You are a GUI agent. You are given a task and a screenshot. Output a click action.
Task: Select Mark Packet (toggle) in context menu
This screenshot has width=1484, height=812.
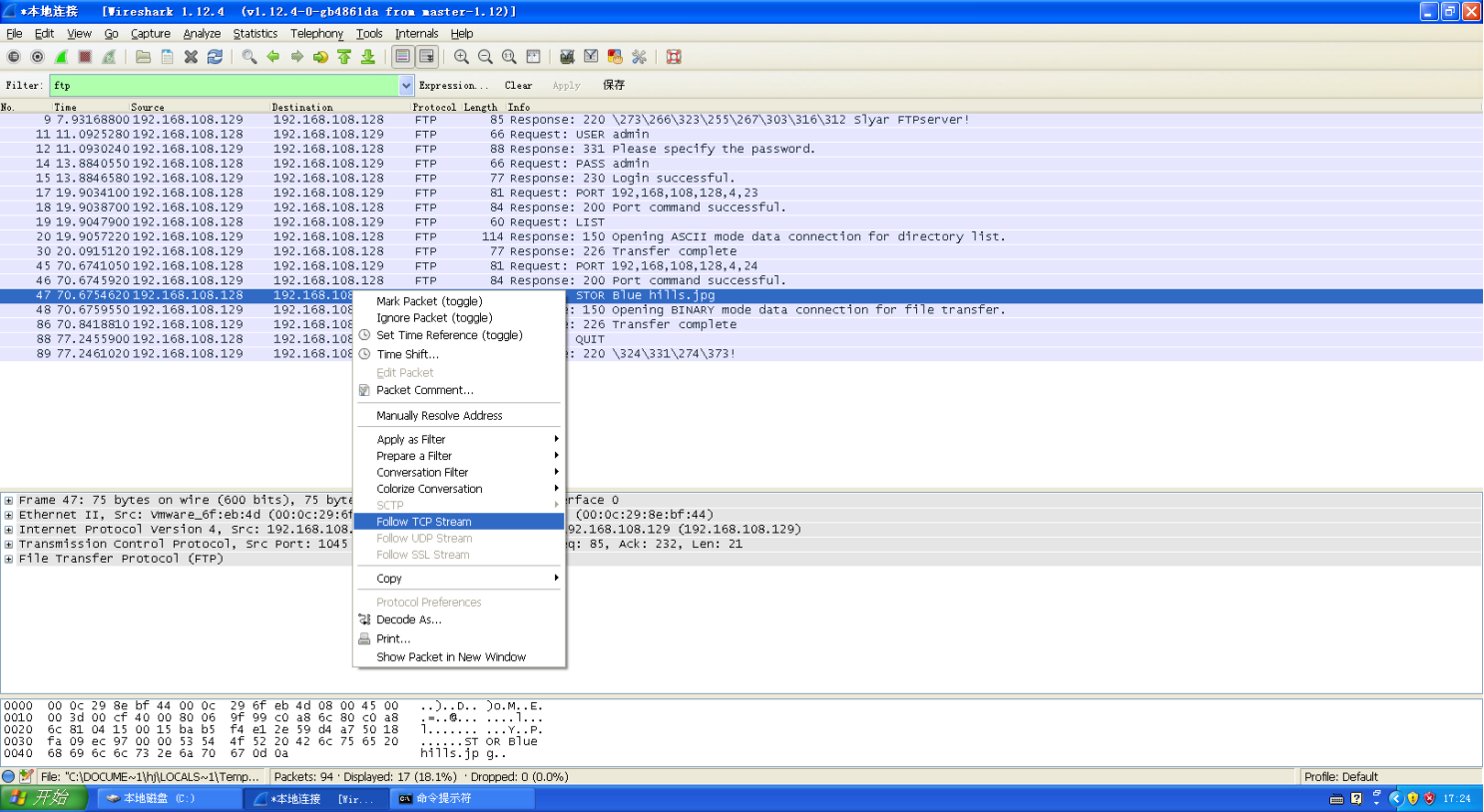pos(429,301)
